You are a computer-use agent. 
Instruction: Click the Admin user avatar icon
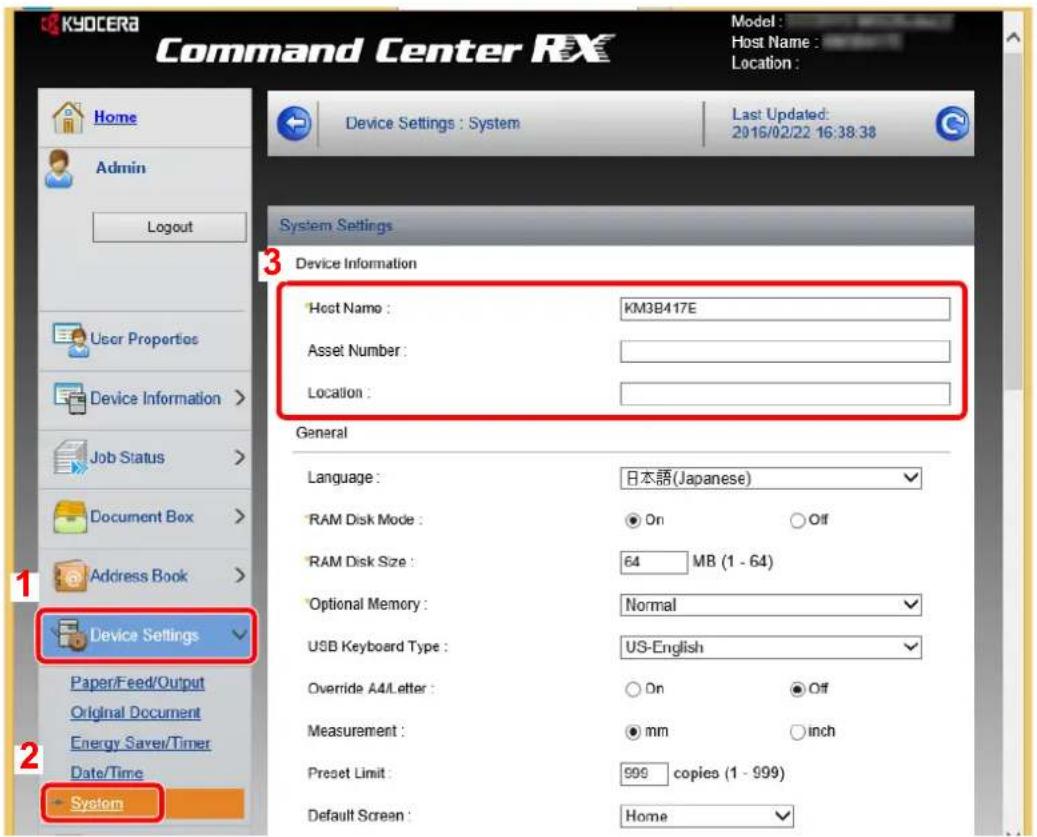[59, 169]
